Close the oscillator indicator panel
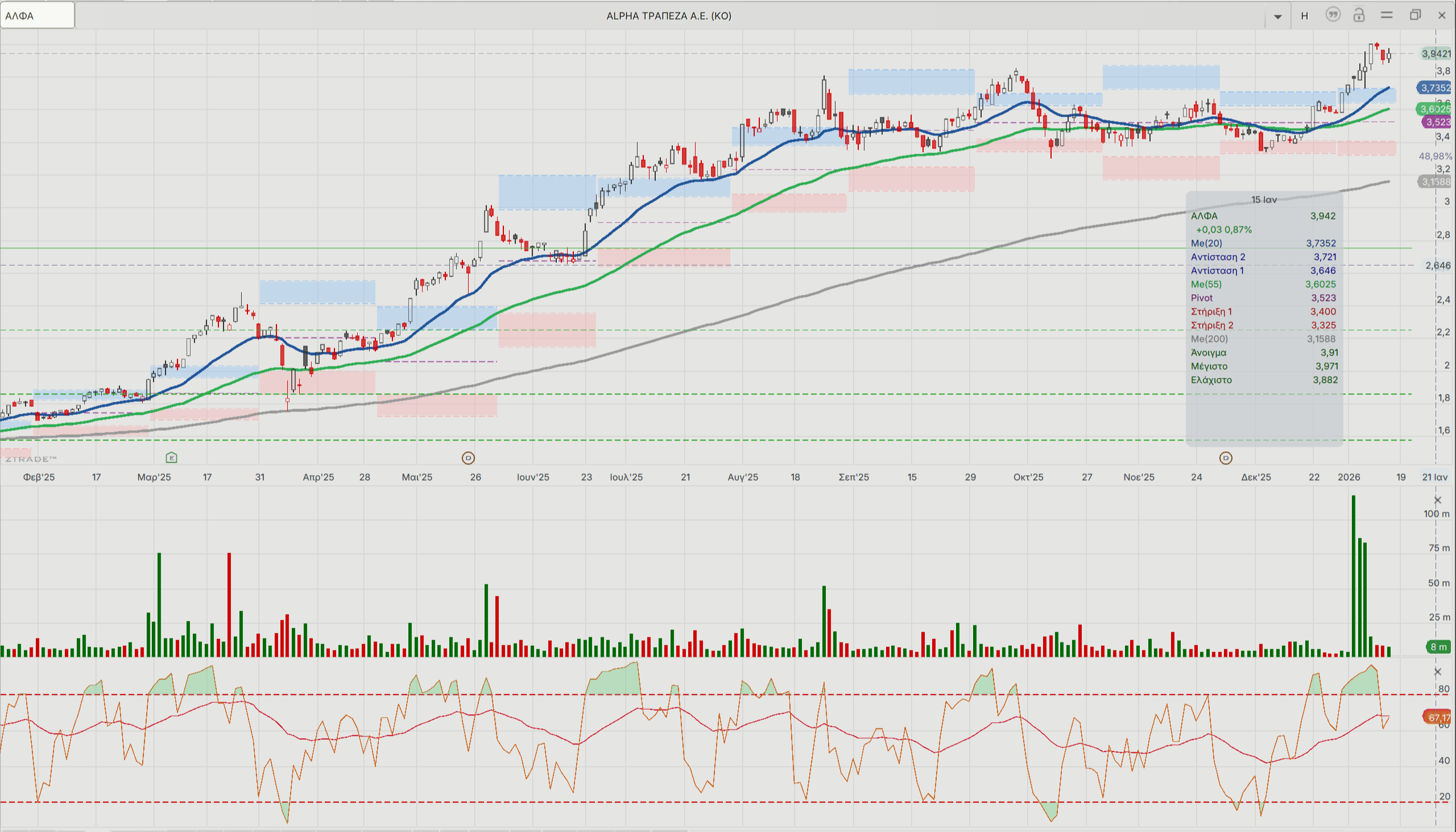Image resolution: width=1456 pixels, height=832 pixels. [x=1438, y=672]
